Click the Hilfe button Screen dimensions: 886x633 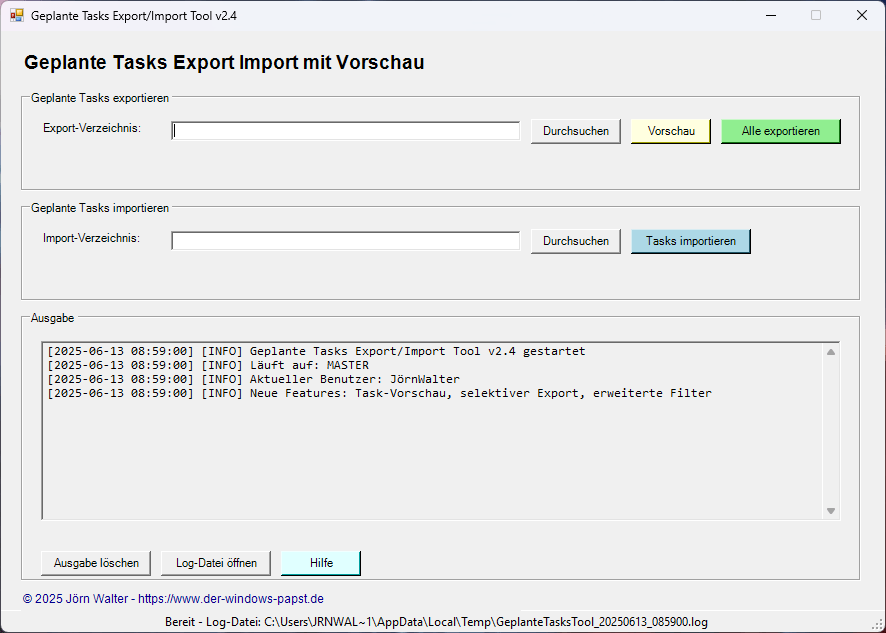(321, 563)
